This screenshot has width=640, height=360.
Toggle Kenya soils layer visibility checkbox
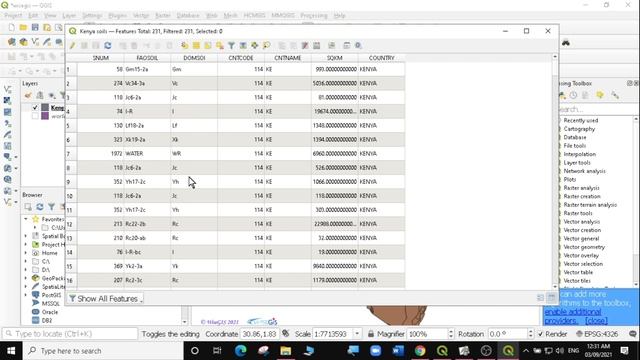35,107
